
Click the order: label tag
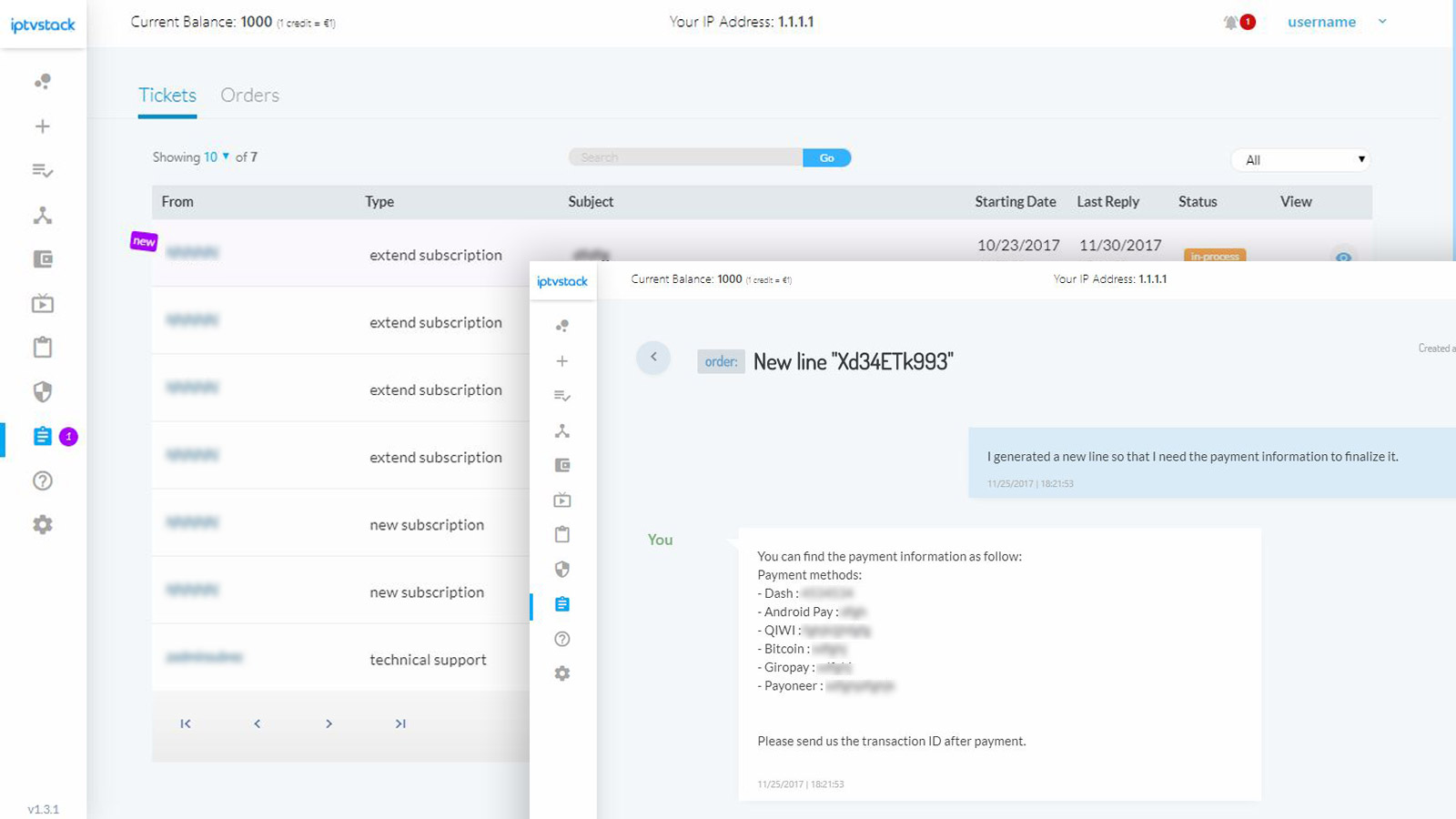coord(721,361)
